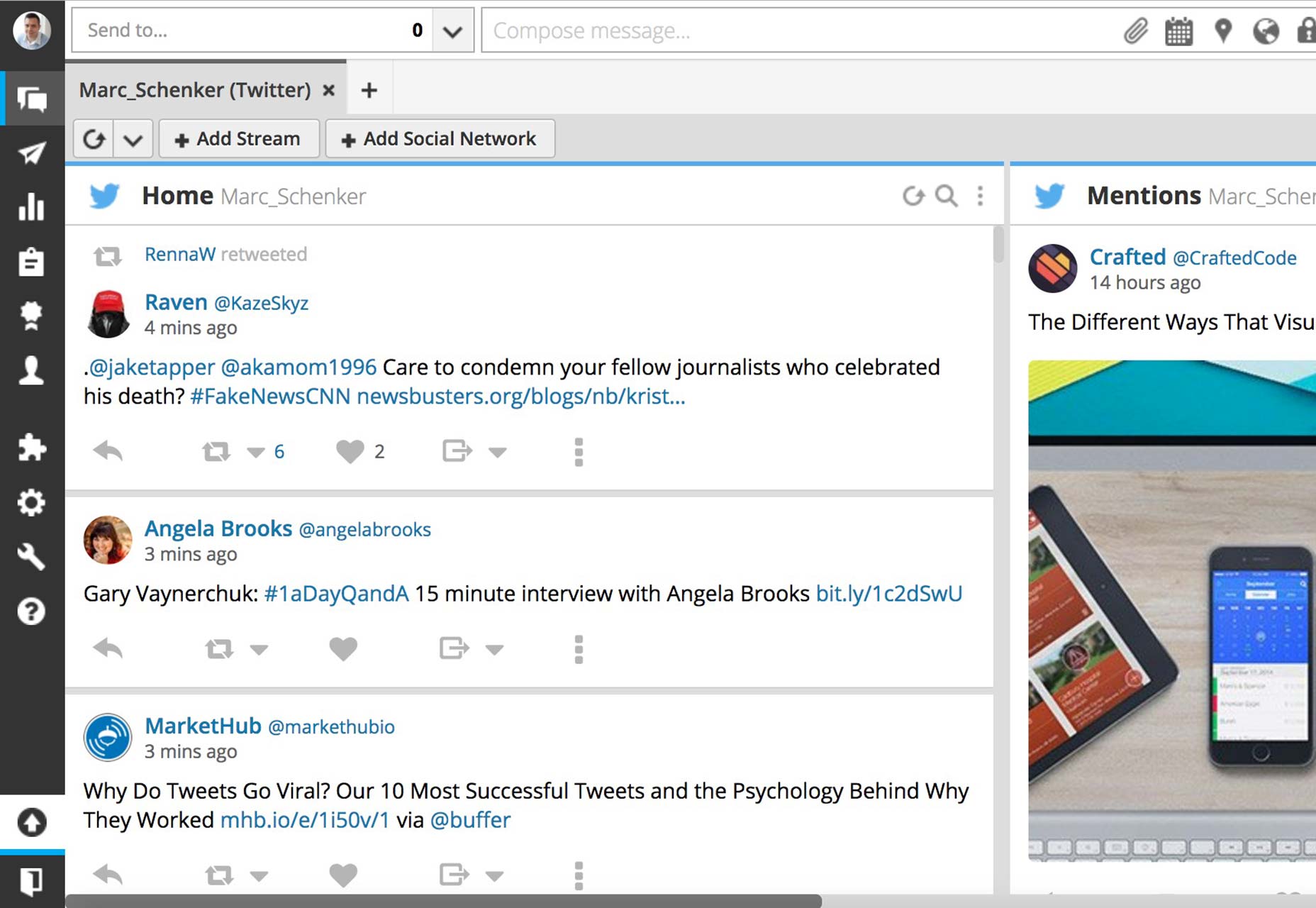Screen dimensions: 1316x908
Task: Expand refresh interval dropdown arrow
Action: tap(133, 139)
